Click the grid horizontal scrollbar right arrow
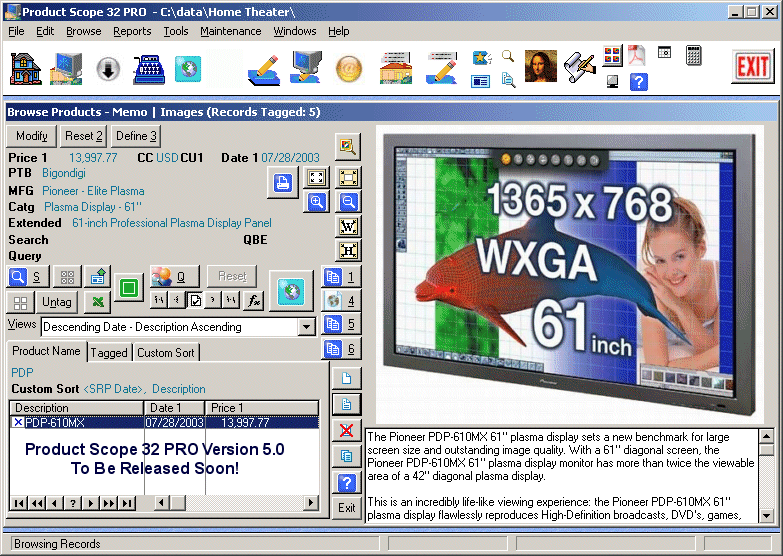 [311, 503]
